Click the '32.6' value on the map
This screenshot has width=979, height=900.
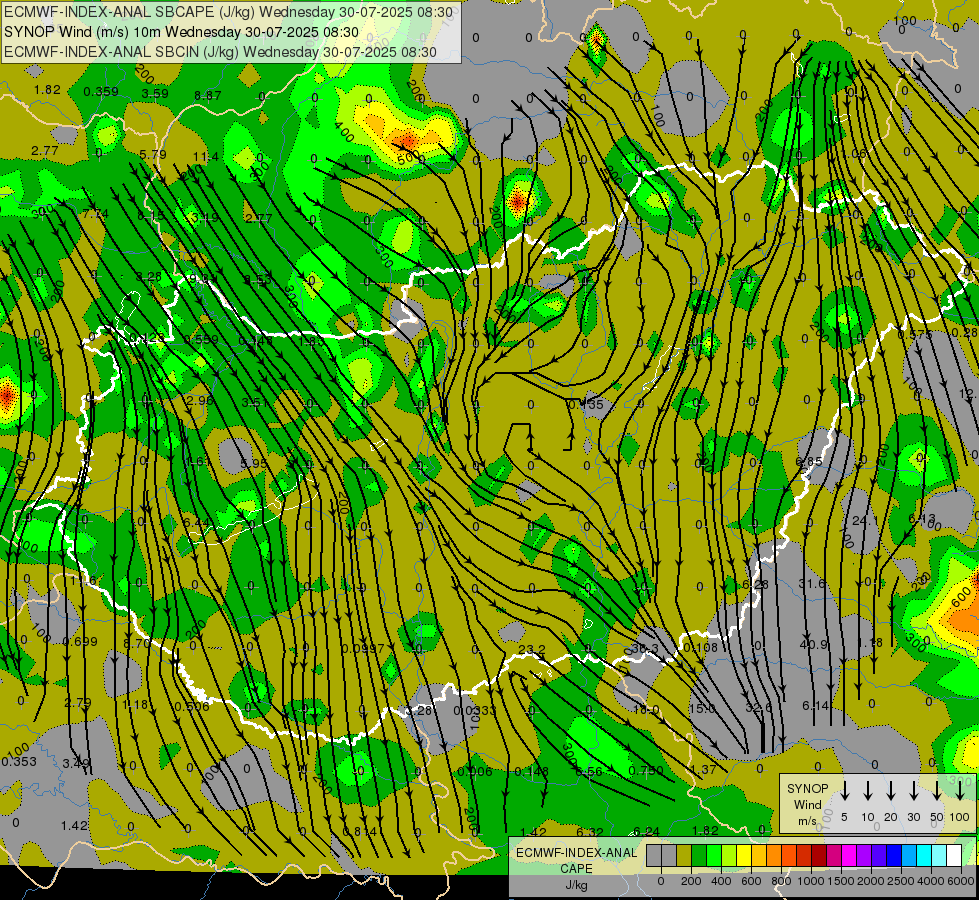(759, 708)
